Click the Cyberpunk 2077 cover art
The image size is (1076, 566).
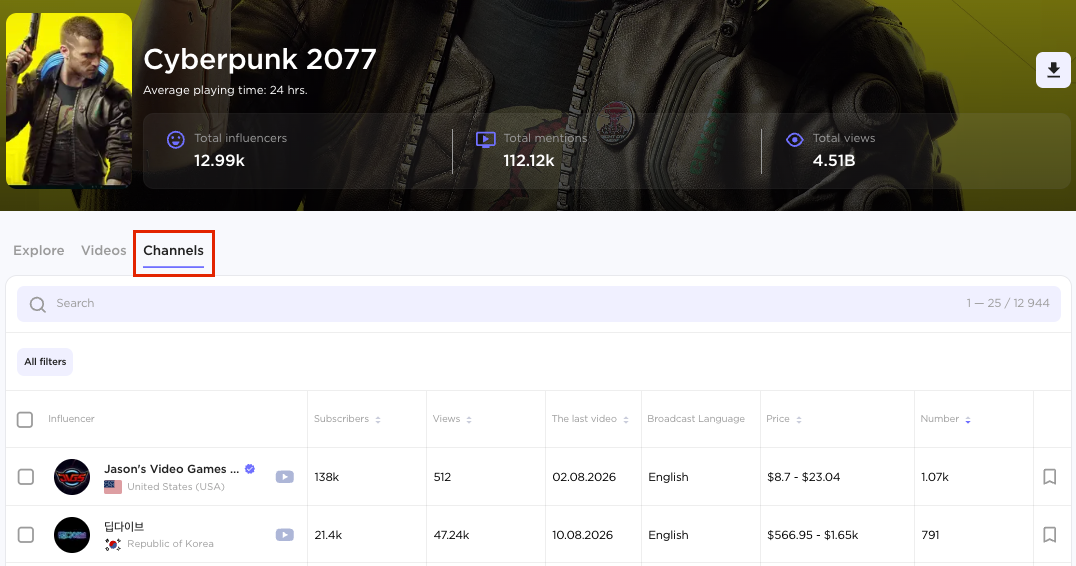69,100
